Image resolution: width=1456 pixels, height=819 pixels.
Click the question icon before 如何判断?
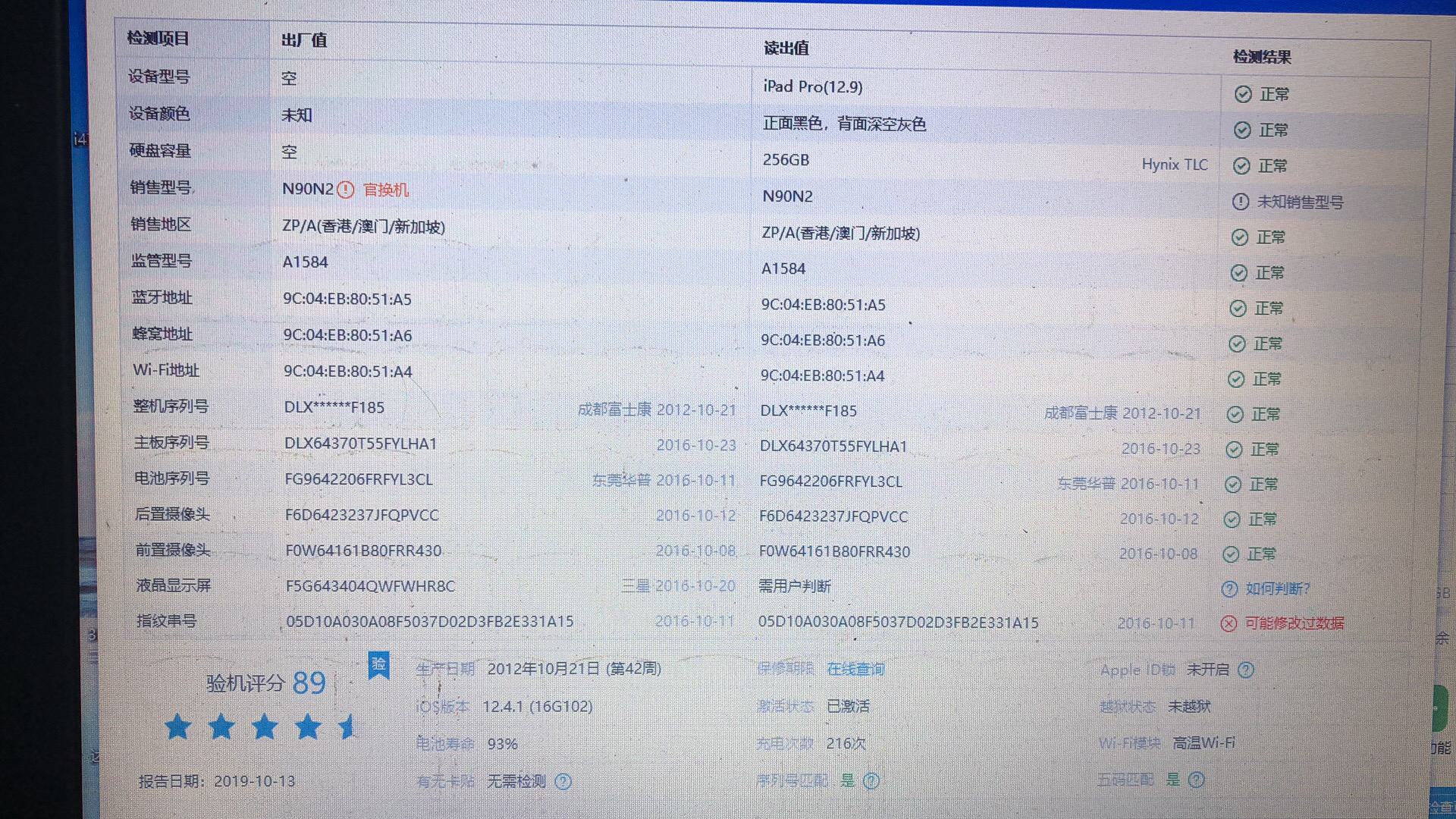click(1229, 589)
